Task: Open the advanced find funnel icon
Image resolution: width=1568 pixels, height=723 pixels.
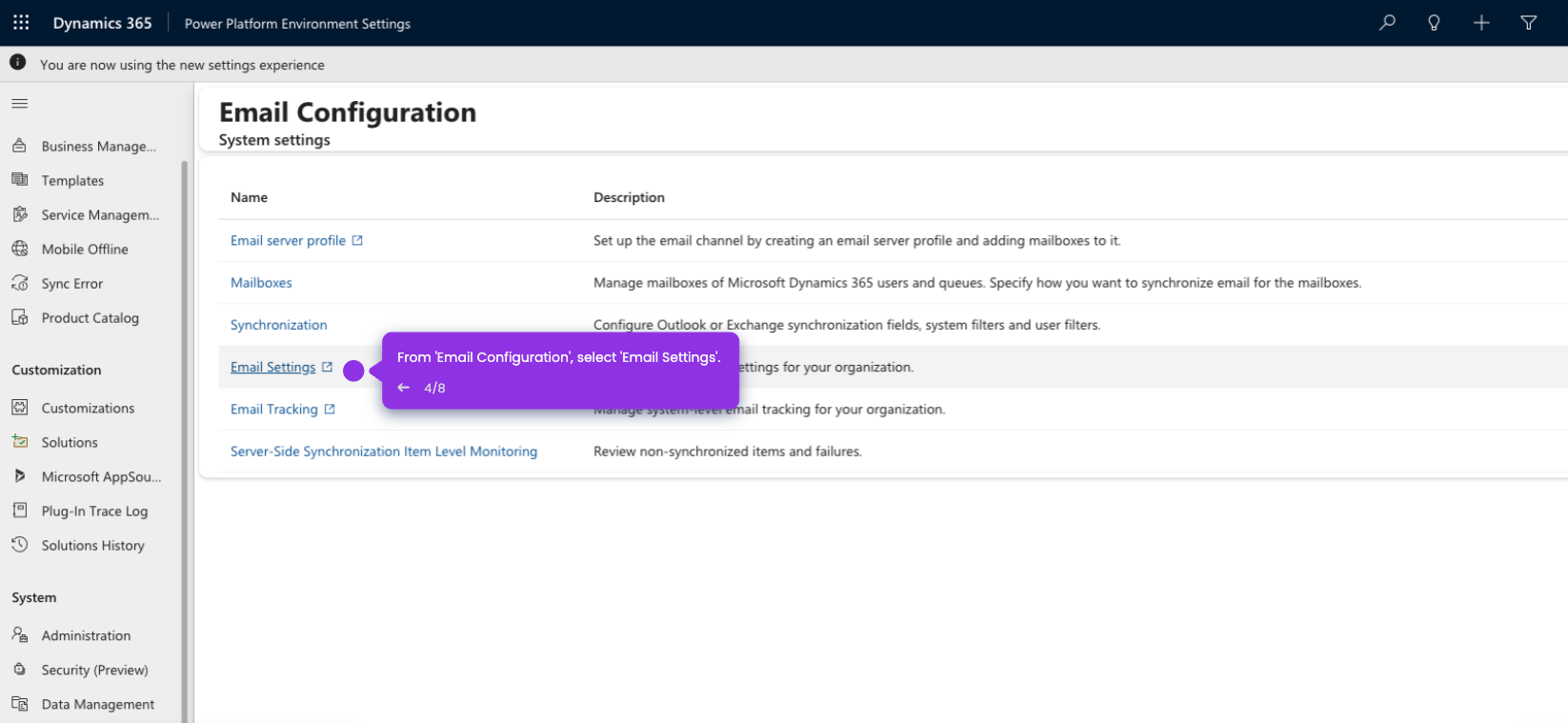Action: (x=1528, y=22)
